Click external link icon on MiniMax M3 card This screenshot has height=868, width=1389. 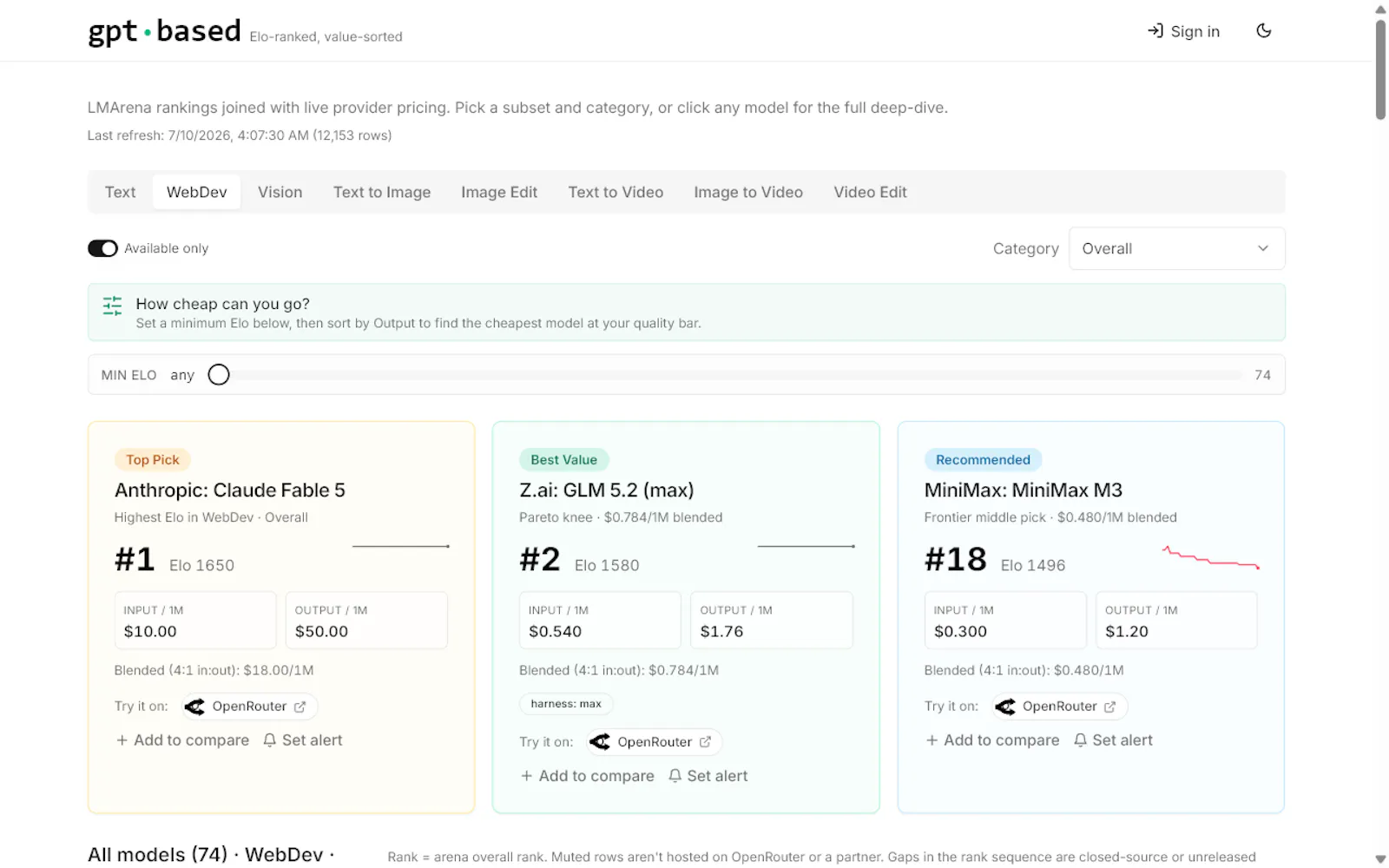1110,707
